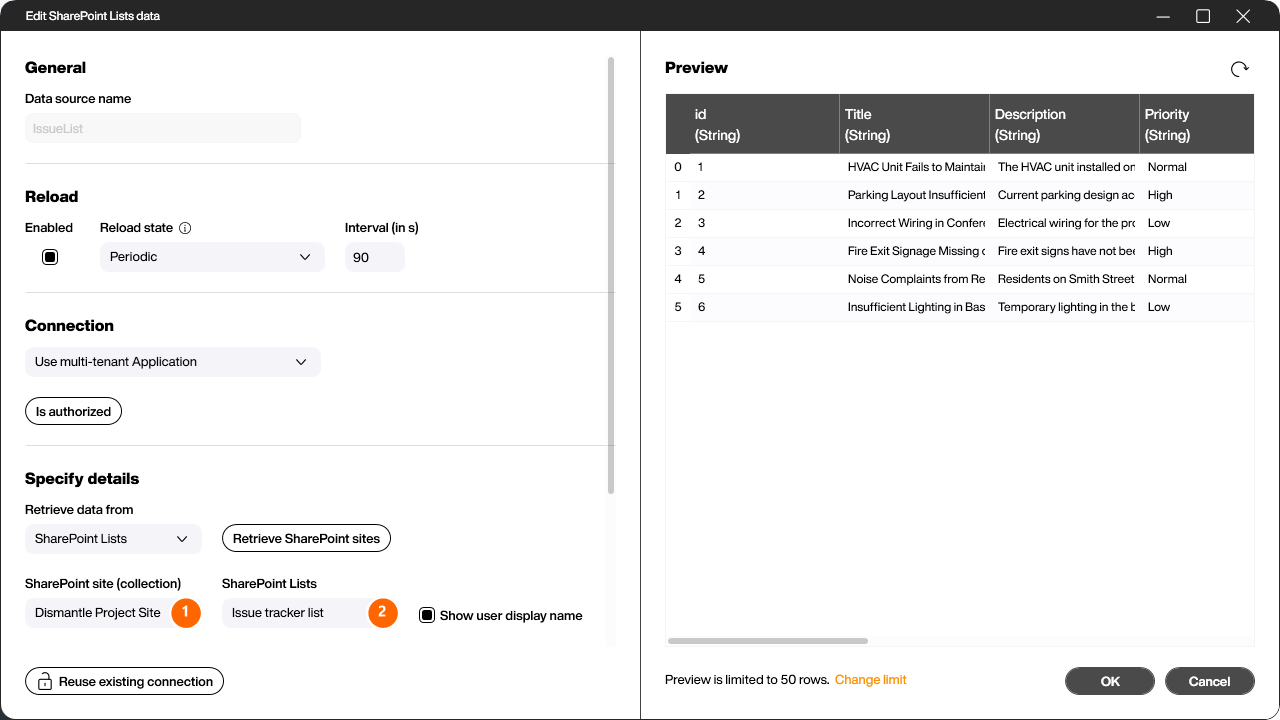Open the Reload state Periodic dropdown

212,257
